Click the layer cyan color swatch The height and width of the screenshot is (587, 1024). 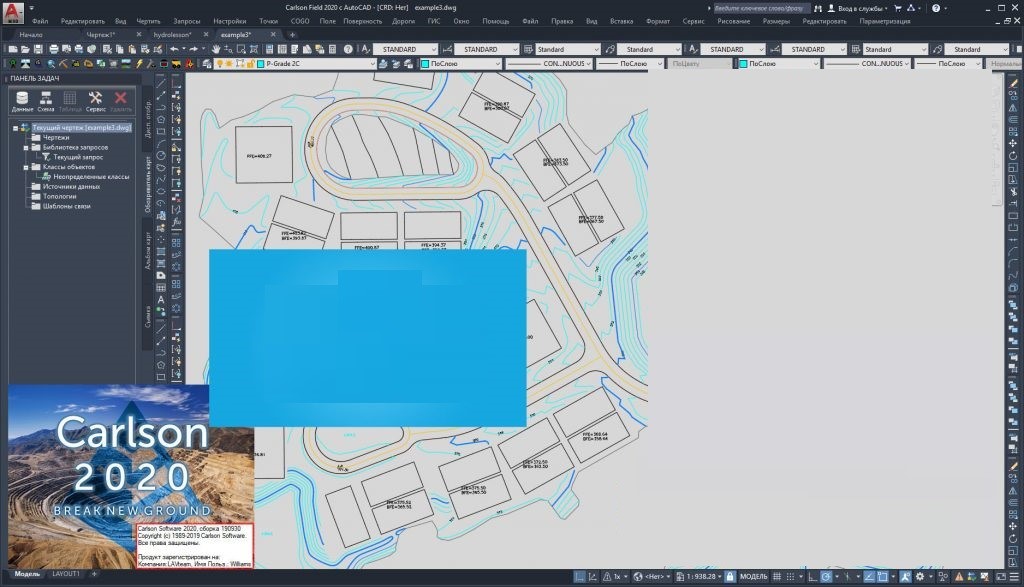[261, 64]
